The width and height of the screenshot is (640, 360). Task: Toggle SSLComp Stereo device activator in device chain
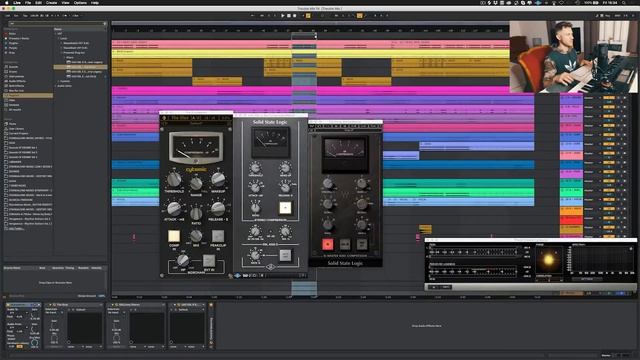pos(113,305)
